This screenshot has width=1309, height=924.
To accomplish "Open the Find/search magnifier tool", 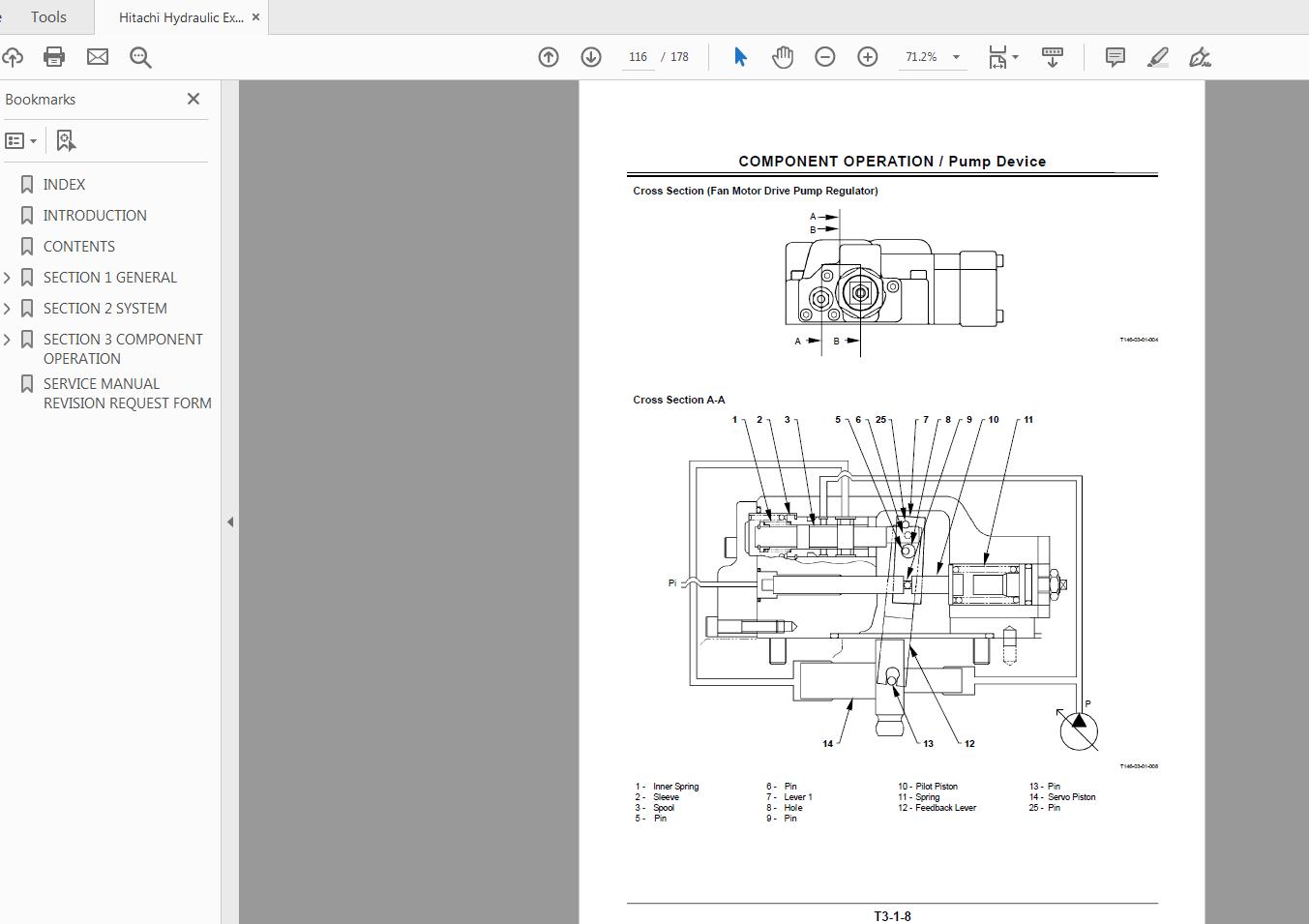I will click(141, 57).
